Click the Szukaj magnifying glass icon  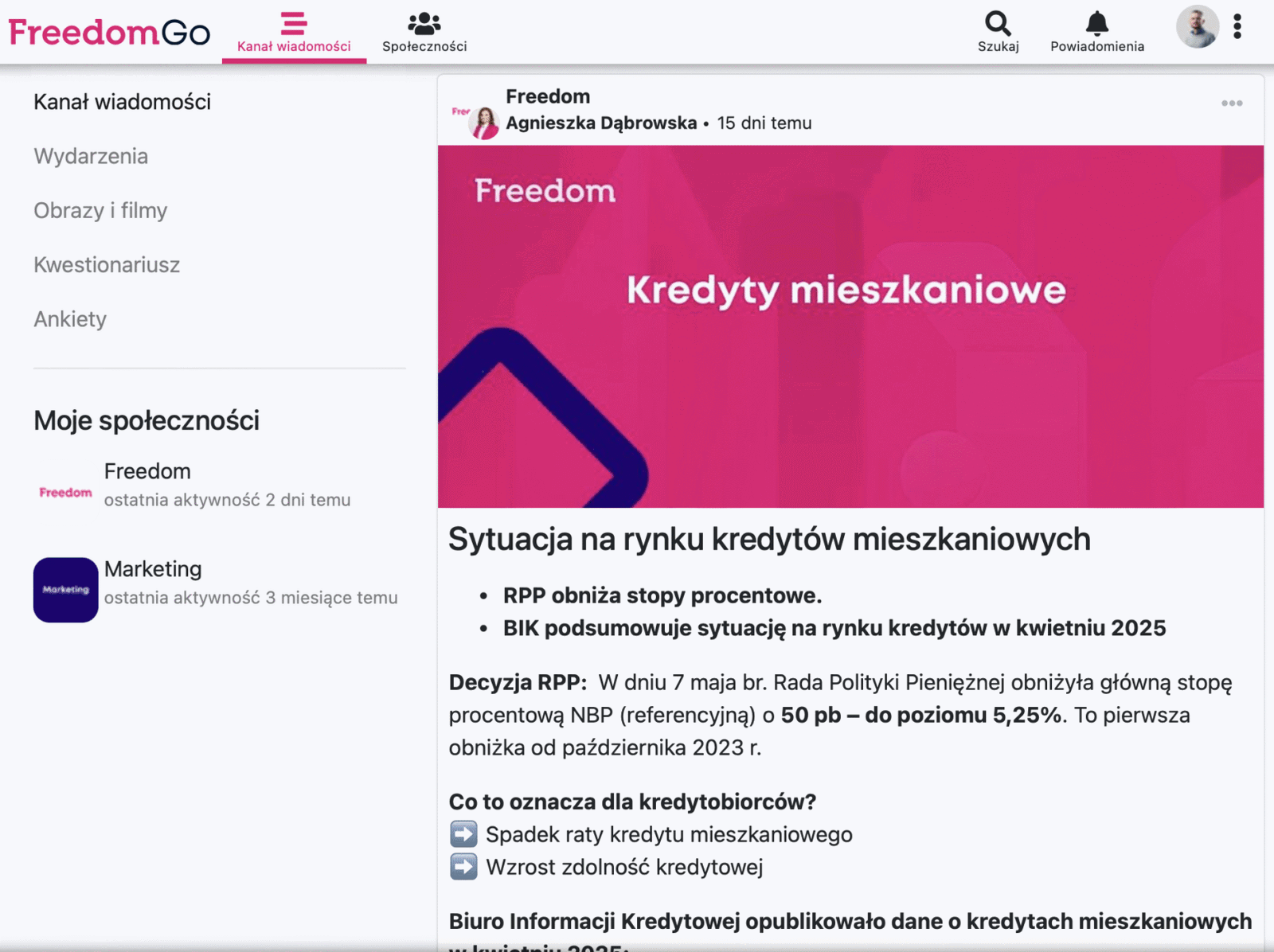[x=998, y=24]
